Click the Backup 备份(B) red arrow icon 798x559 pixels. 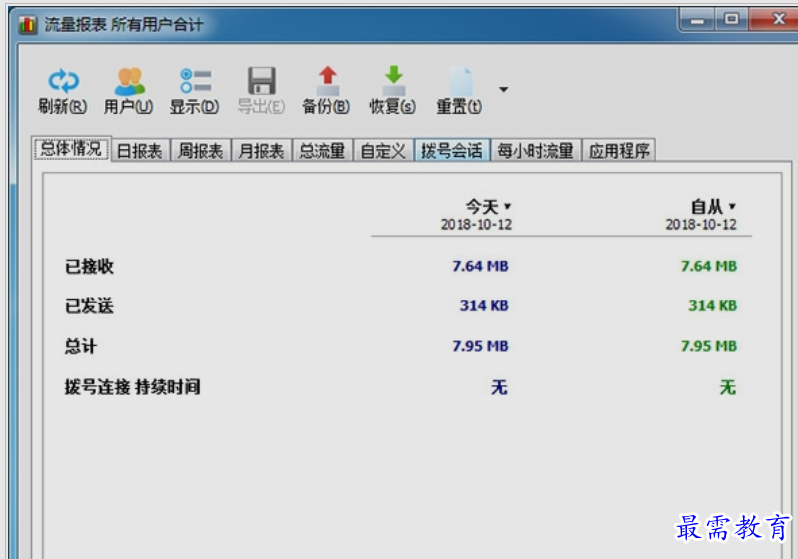[327, 81]
